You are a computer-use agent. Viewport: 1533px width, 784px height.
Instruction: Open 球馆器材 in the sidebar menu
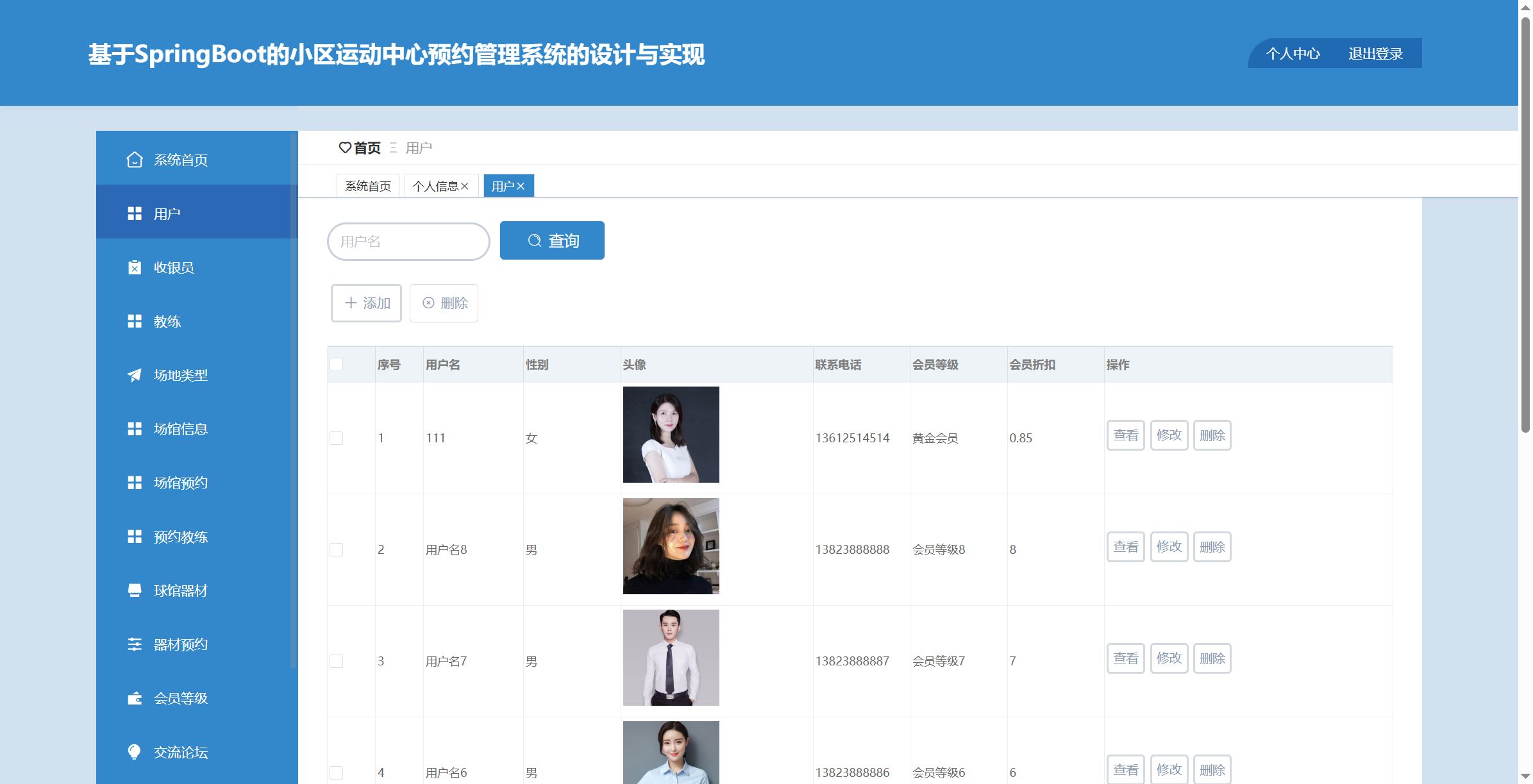point(197,590)
